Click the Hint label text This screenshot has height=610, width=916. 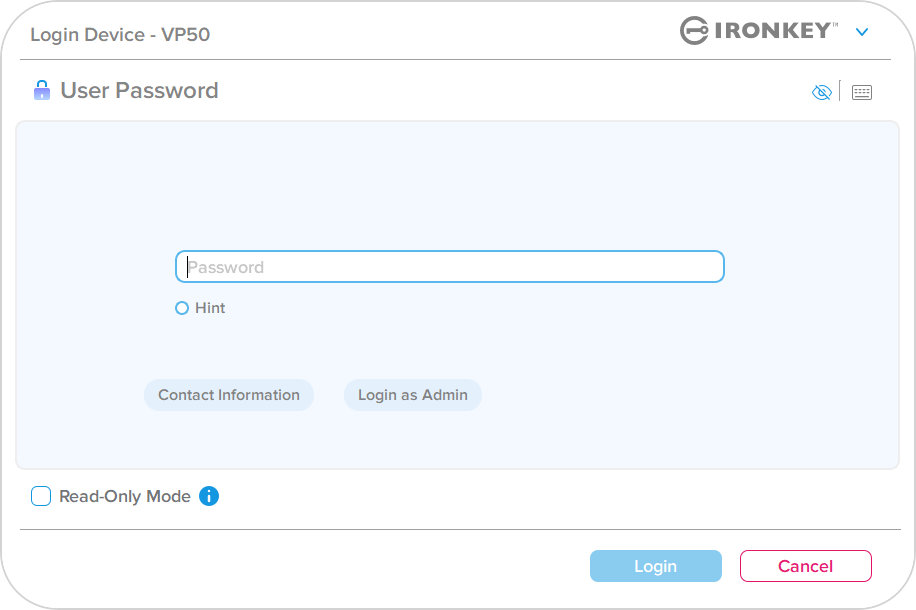(210, 308)
